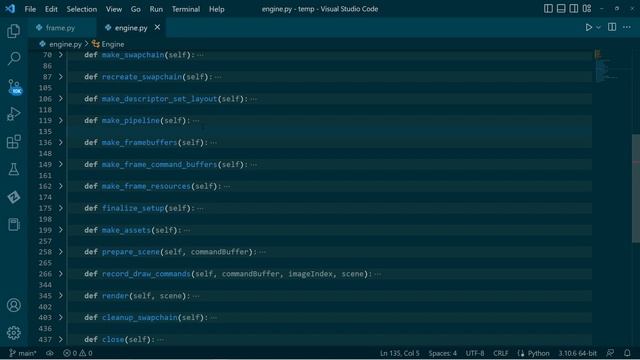Switch to the frame.py tab
This screenshot has height=360, width=640.
(x=60, y=28)
